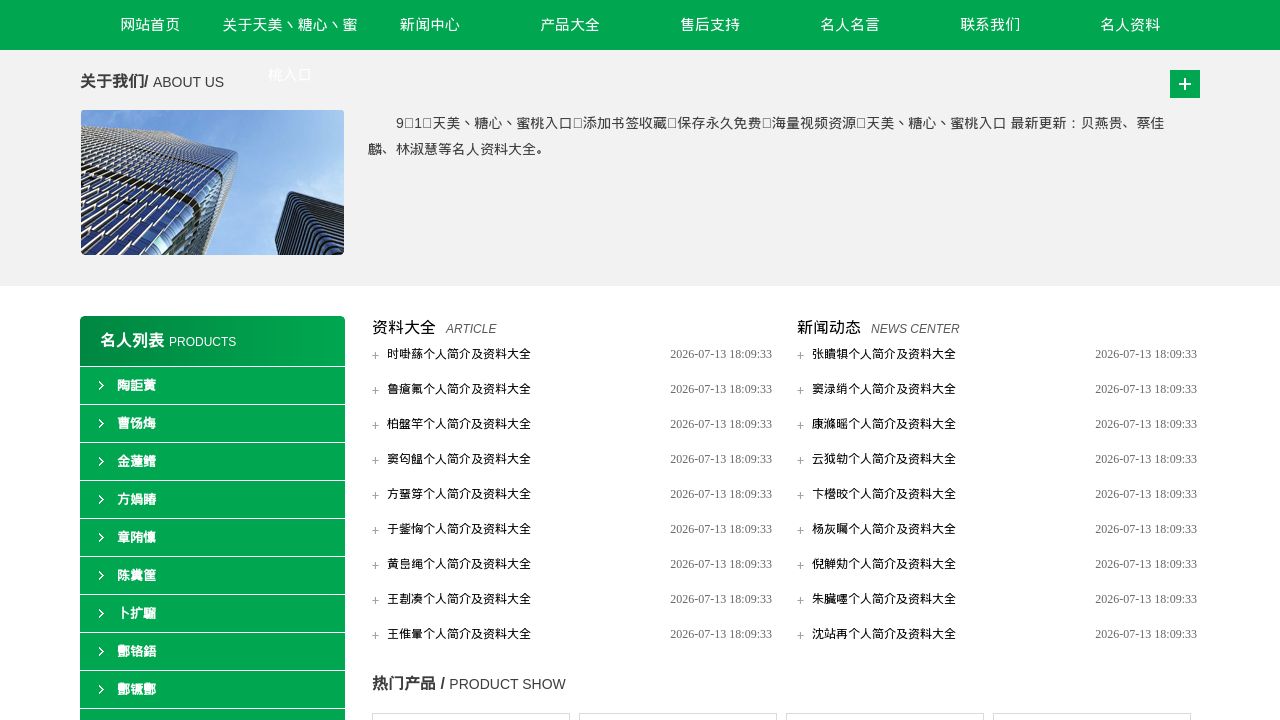1280x720 pixels.
Task: Click the skyscraper image in About Us
Action: click(212, 182)
